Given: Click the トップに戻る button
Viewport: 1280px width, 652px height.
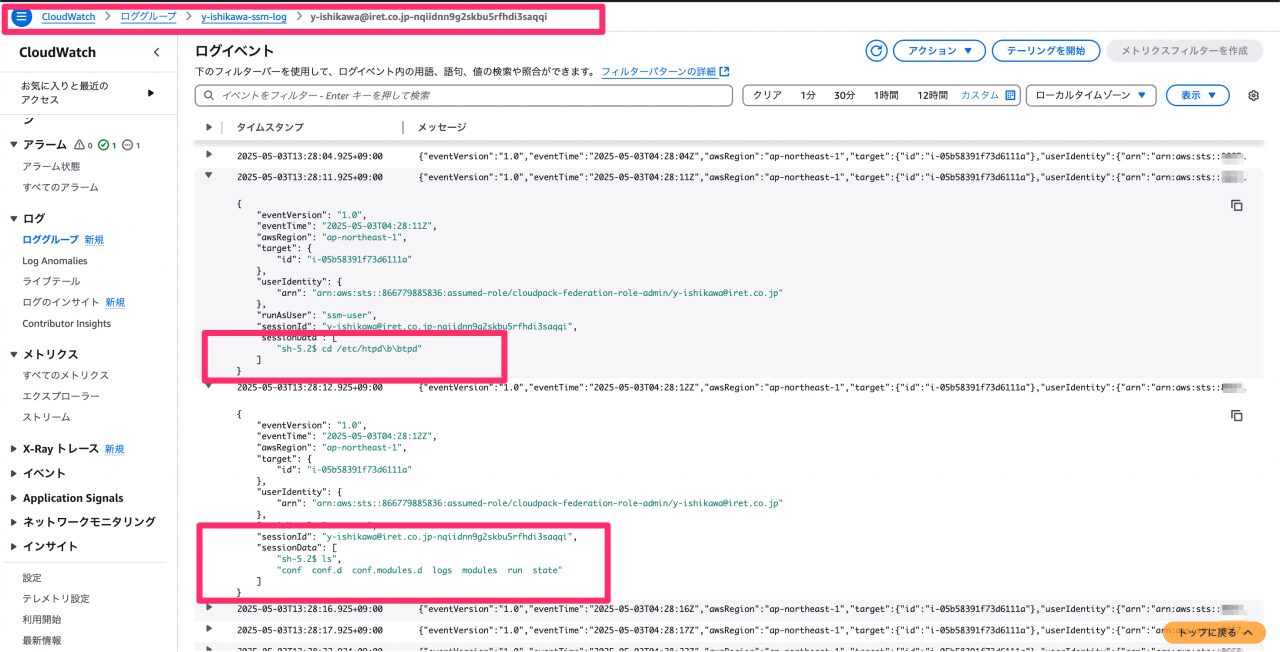Looking at the screenshot, I should pos(1214,633).
